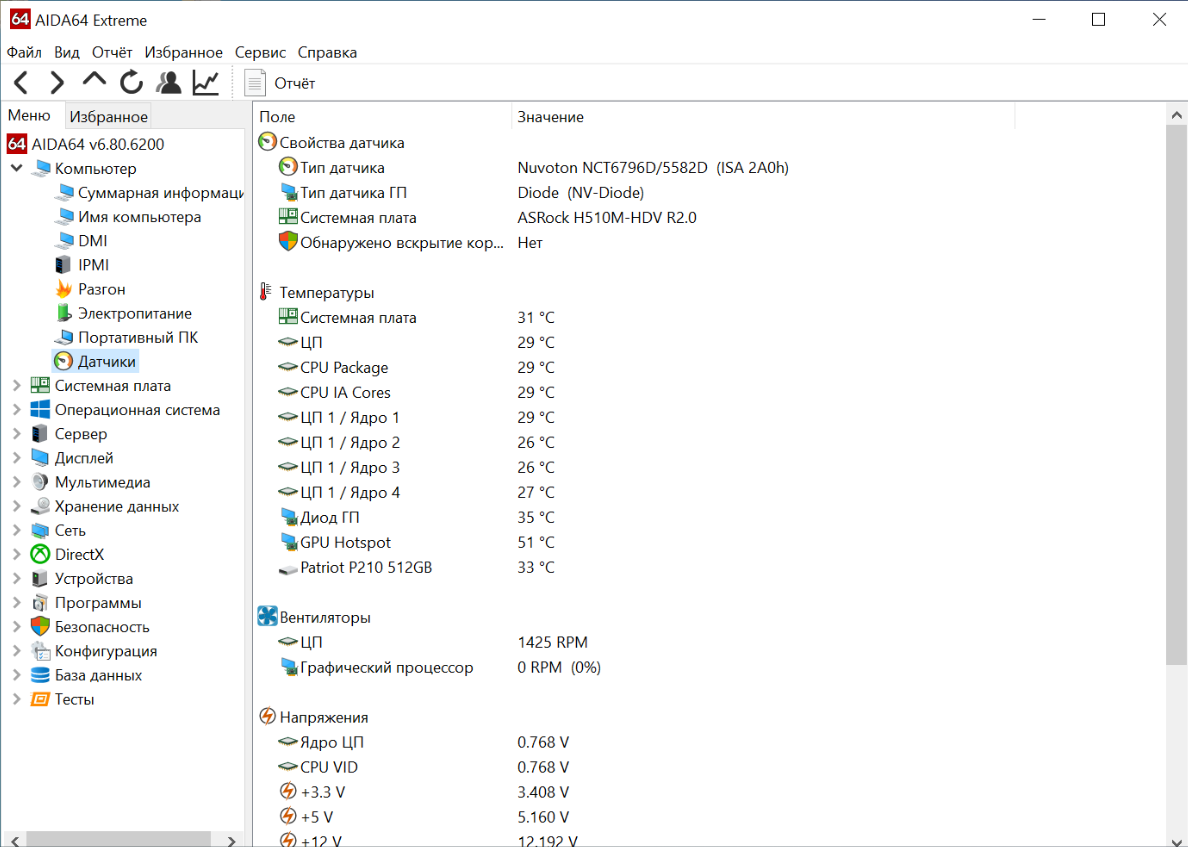
Task: Click the База данных database icon
Action: (40, 675)
